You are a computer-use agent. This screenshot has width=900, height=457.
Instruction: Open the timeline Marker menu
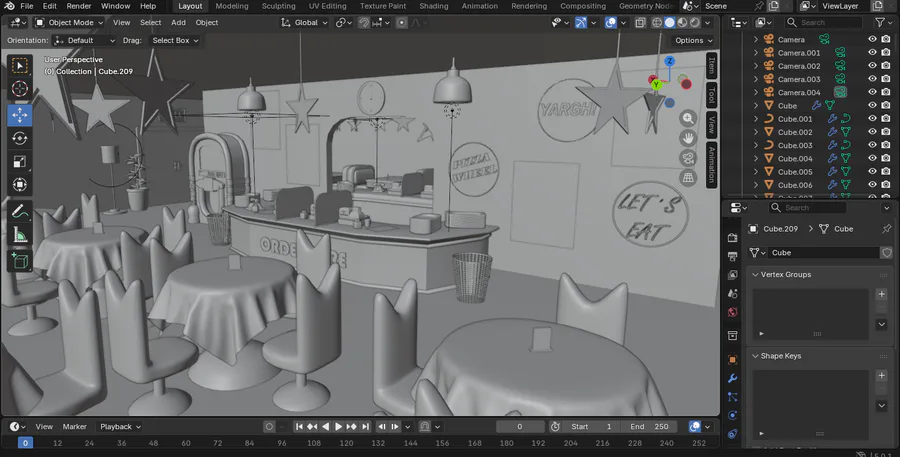[75, 427]
